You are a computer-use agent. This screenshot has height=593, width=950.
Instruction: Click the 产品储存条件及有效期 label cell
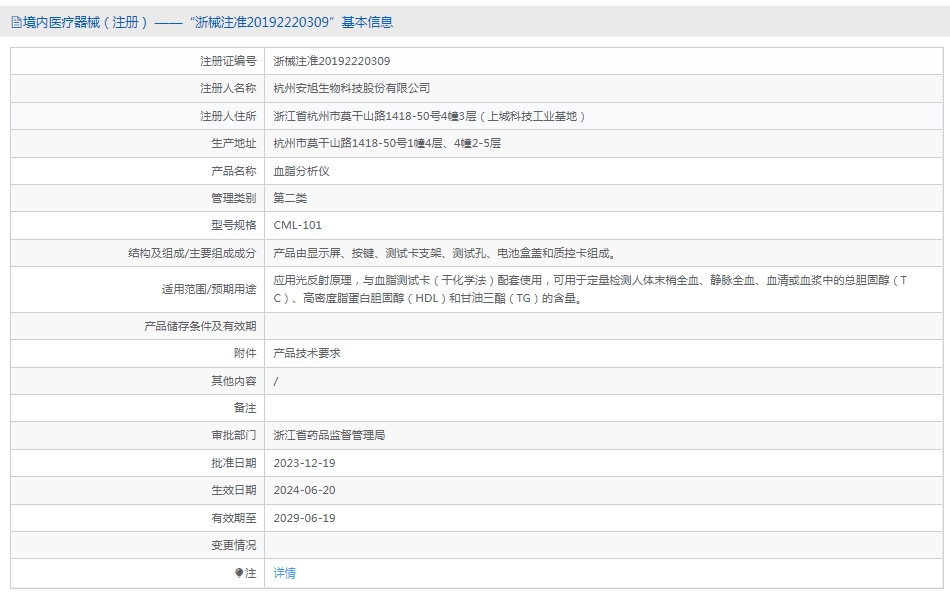tap(138, 326)
